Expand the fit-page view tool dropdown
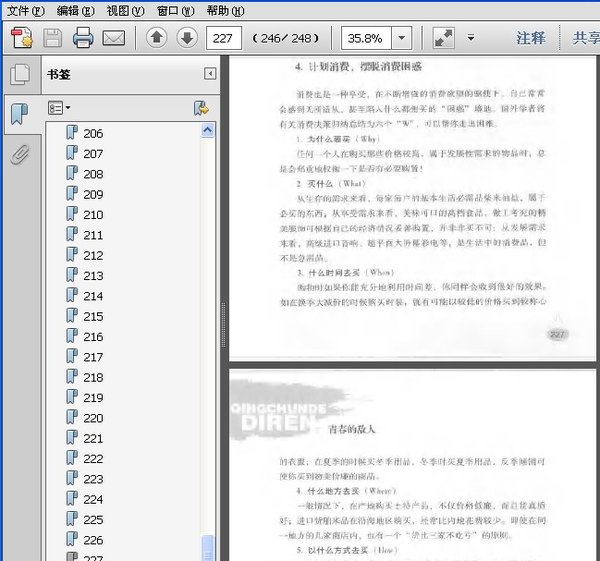This screenshot has width=600, height=561. point(470,39)
